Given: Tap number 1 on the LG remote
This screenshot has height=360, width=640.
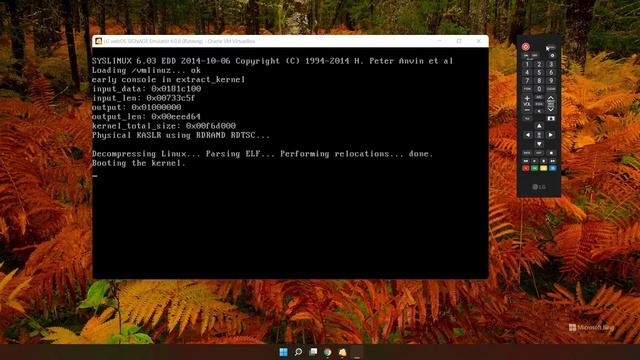Looking at the screenshot, I should point(527,64).
